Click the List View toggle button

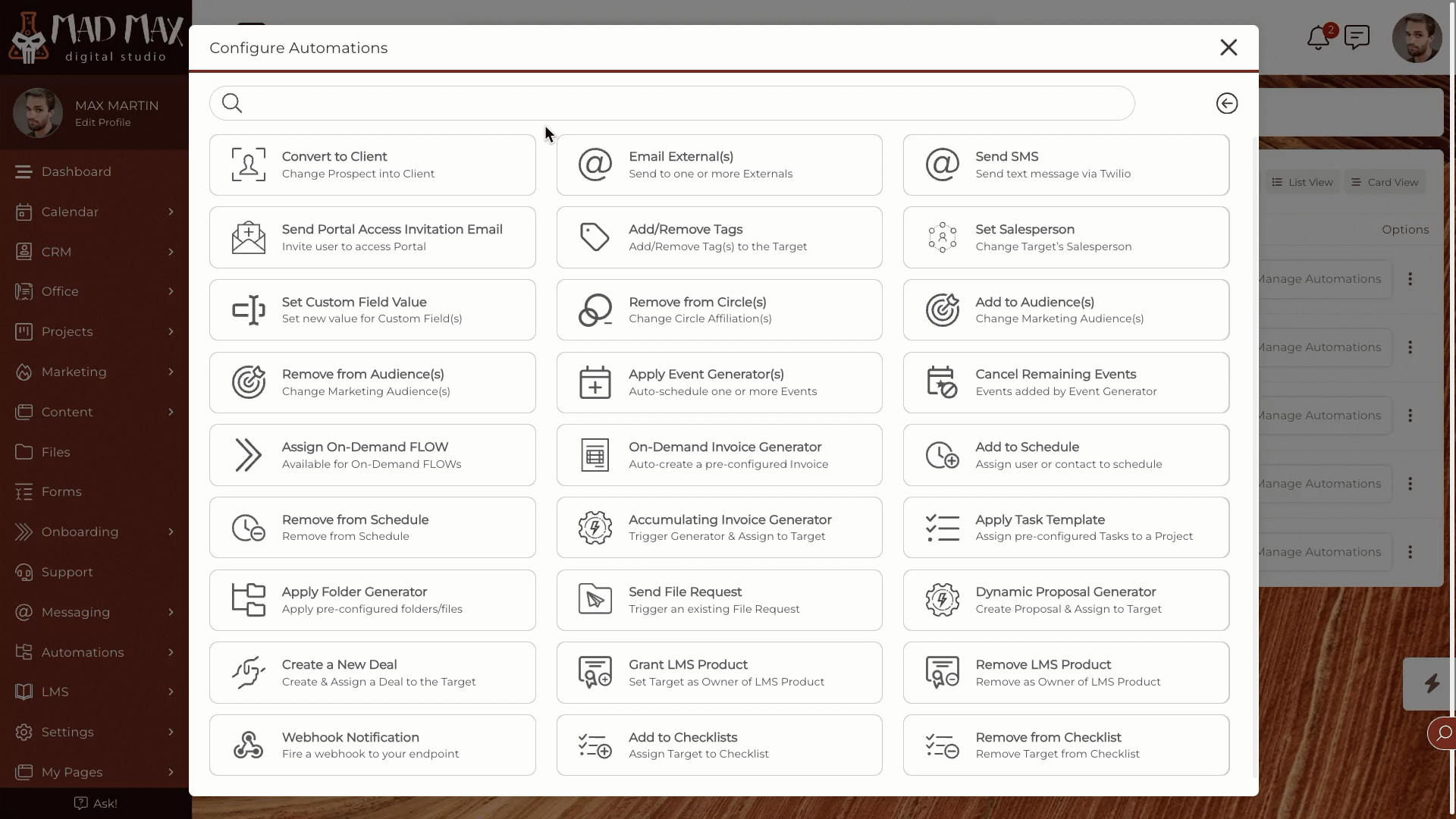pos(1301,182)
